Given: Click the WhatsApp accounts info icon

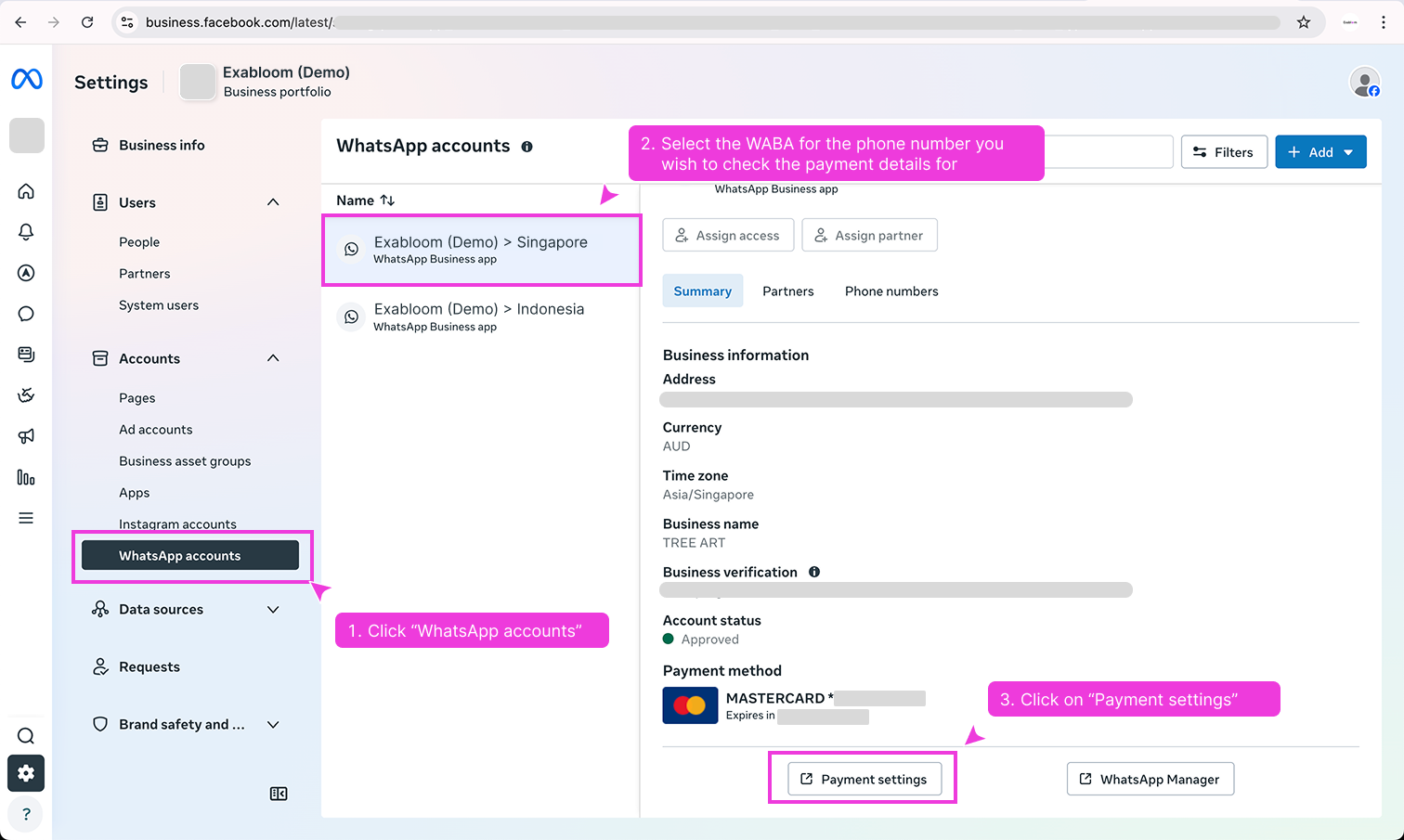Looking at the screenshot, I should (x=526, y=146).
